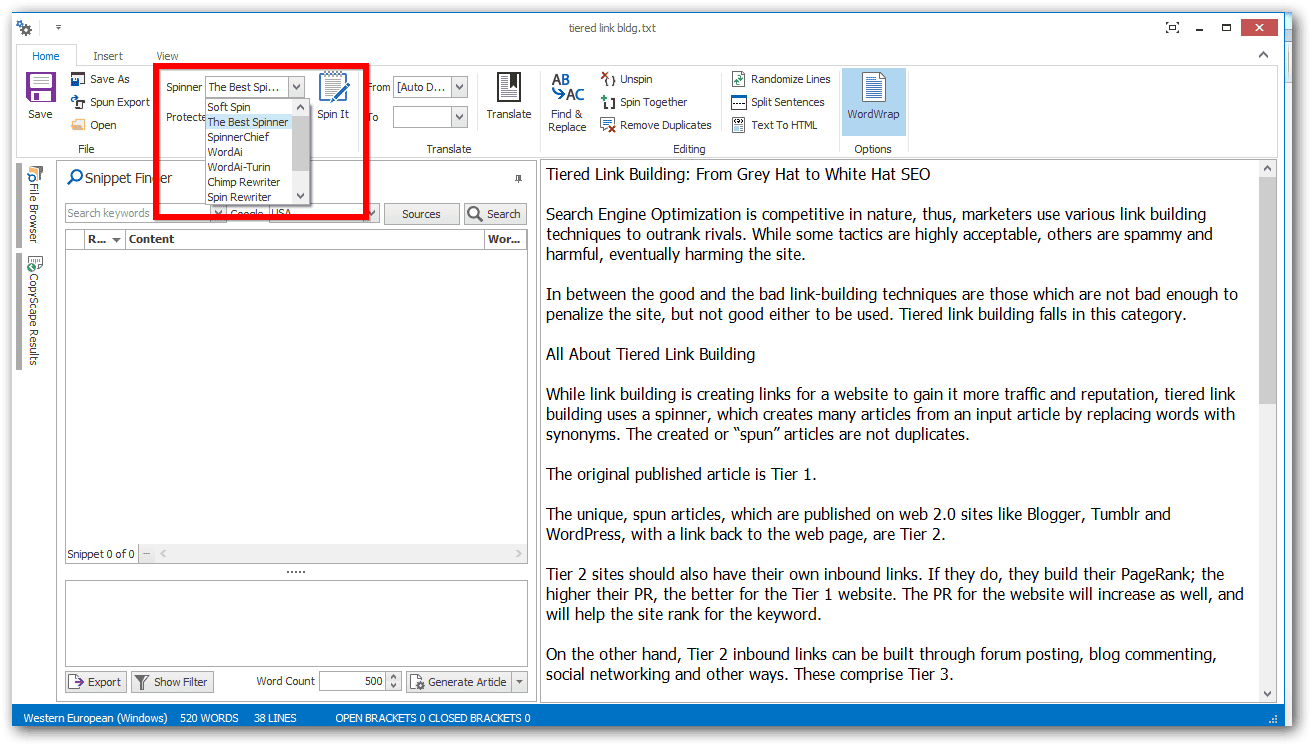Screen dimensions: 1312x746
Task: Click the Generate Article button
Action: click(458, 682)
